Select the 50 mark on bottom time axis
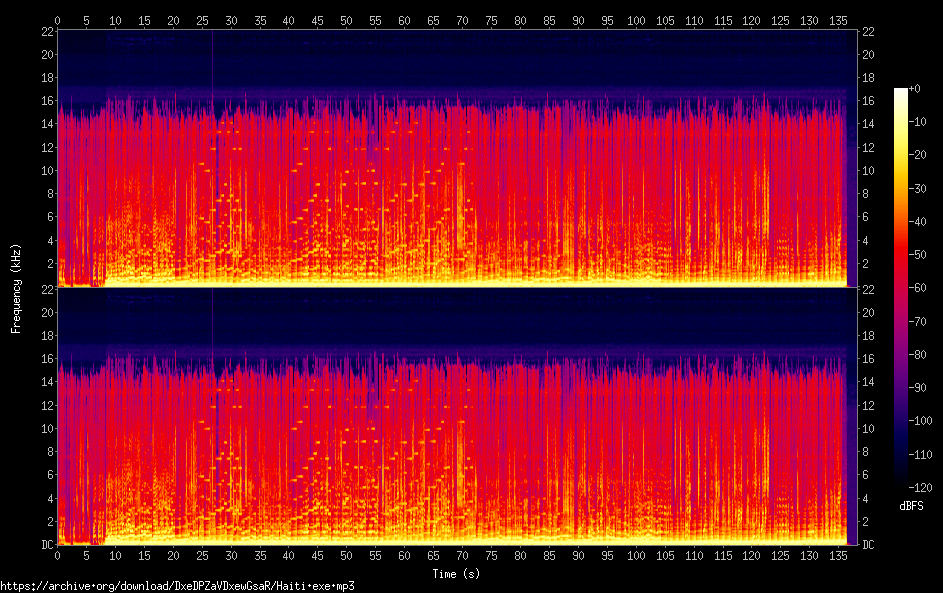 347,555
